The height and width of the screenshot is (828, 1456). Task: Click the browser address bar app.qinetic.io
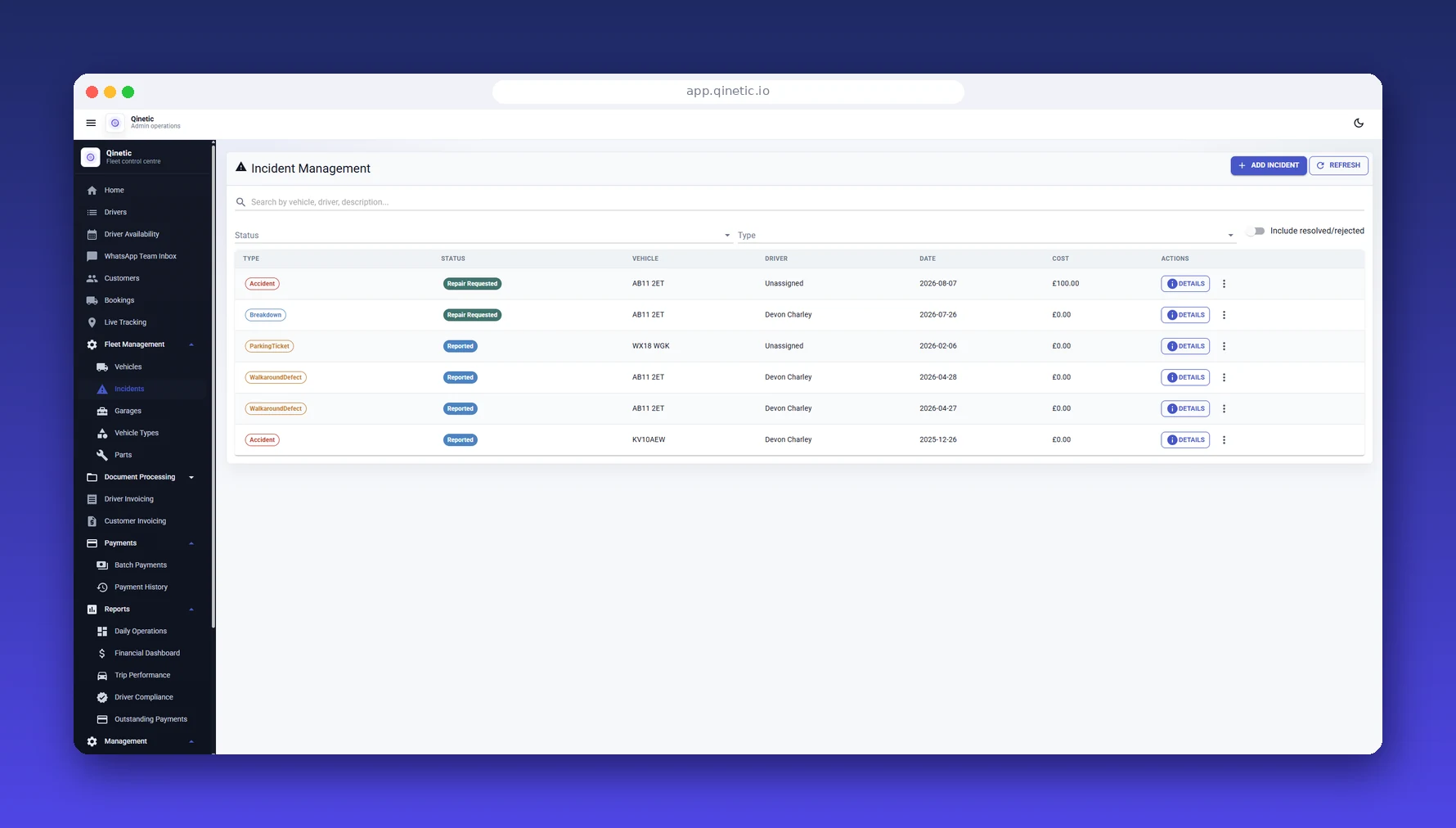tap(728, 91)
